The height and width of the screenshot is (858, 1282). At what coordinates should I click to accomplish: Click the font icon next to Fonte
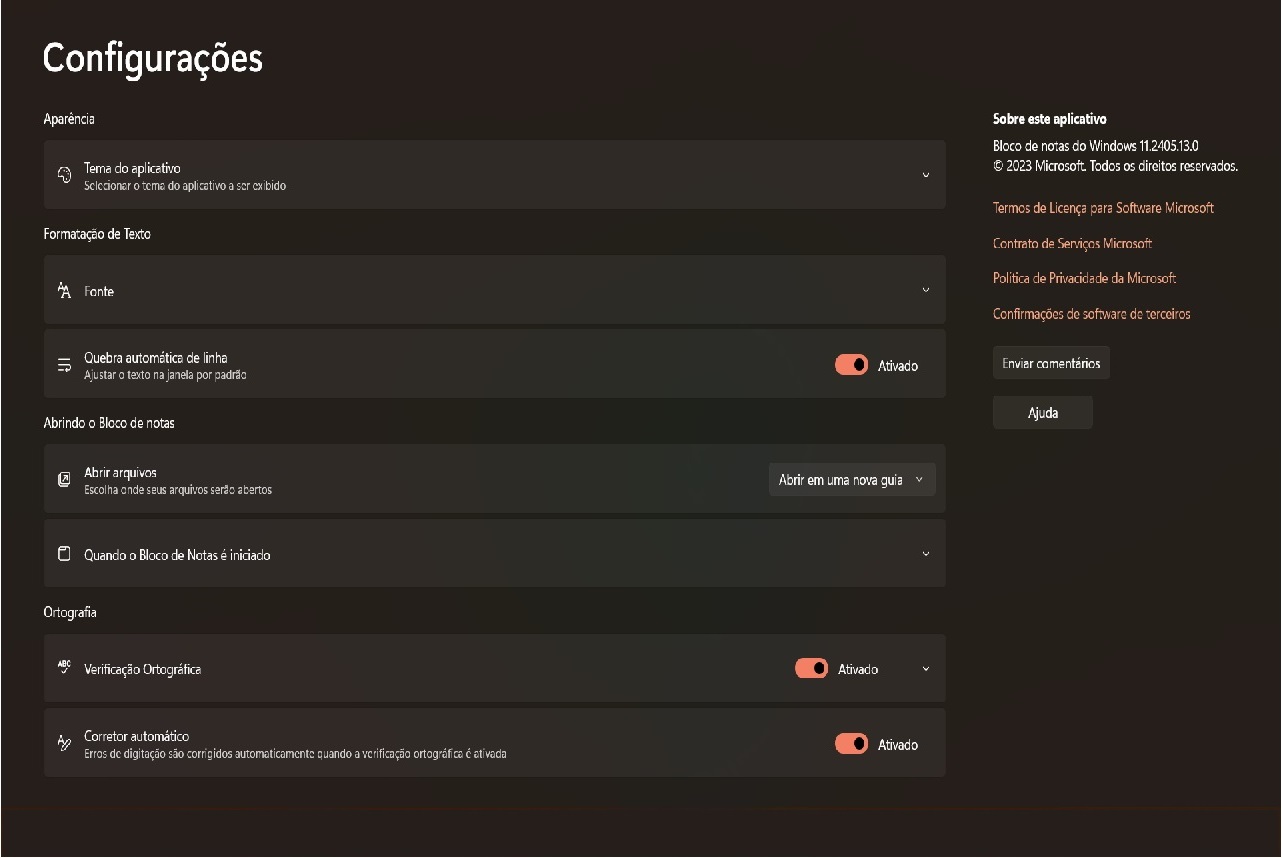click(x=64, y=291)
